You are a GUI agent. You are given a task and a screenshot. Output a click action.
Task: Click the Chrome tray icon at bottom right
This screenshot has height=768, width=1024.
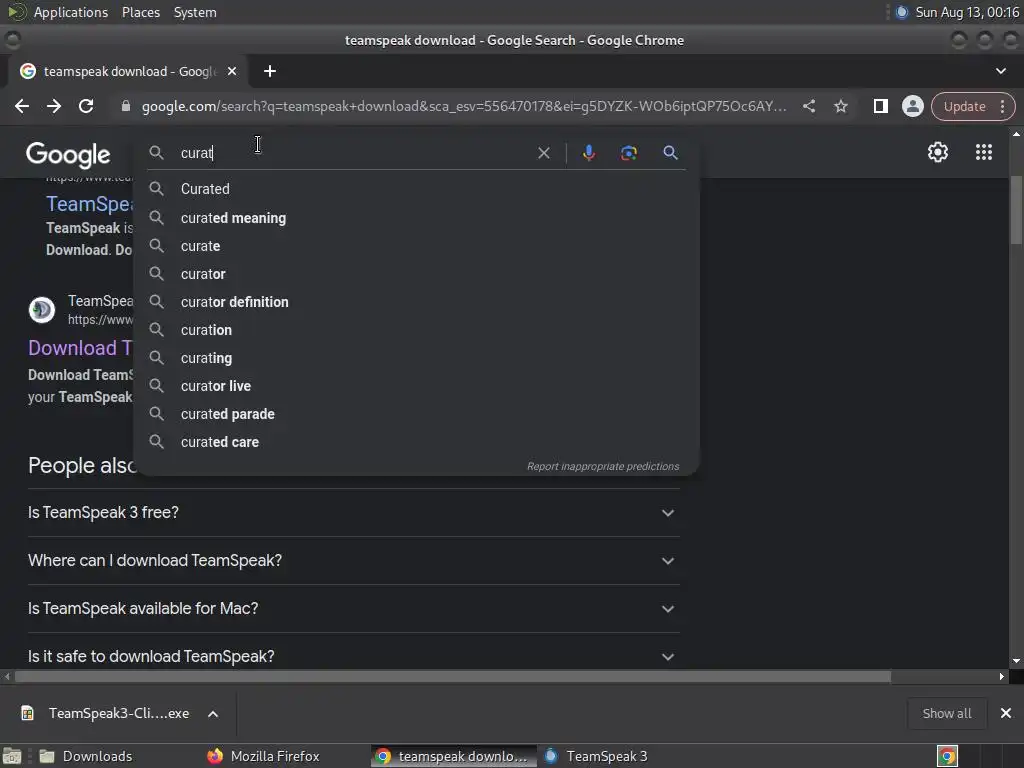(947, 756)
